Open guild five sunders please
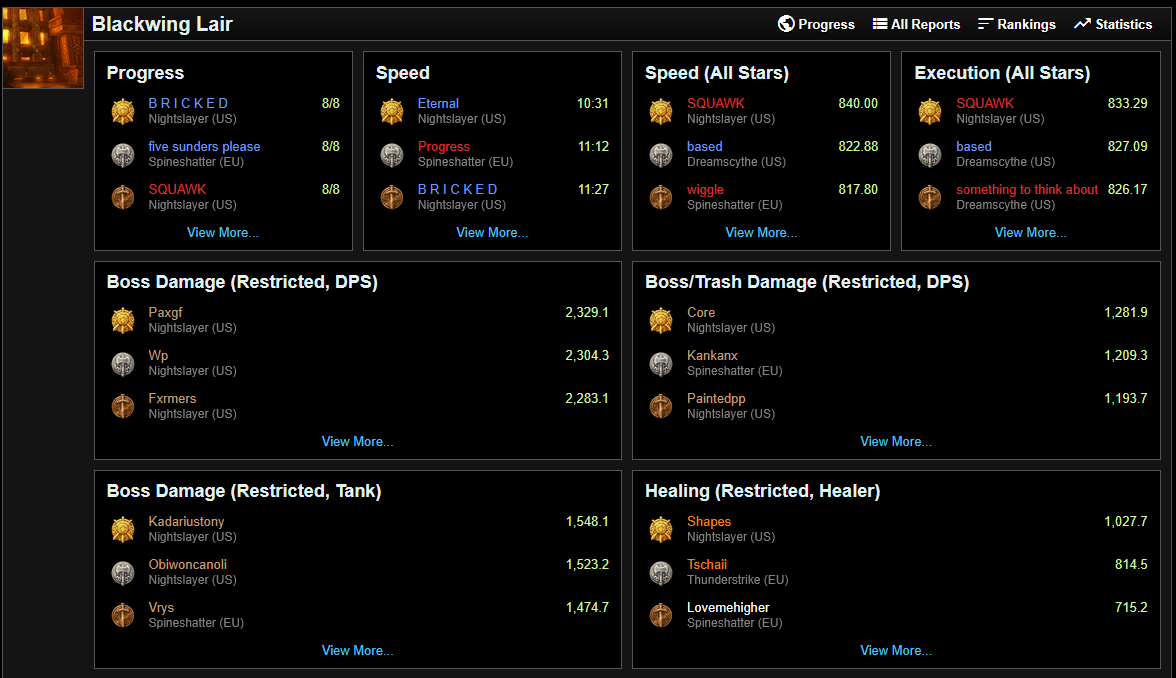1176x678 pixels. [204, 147]
